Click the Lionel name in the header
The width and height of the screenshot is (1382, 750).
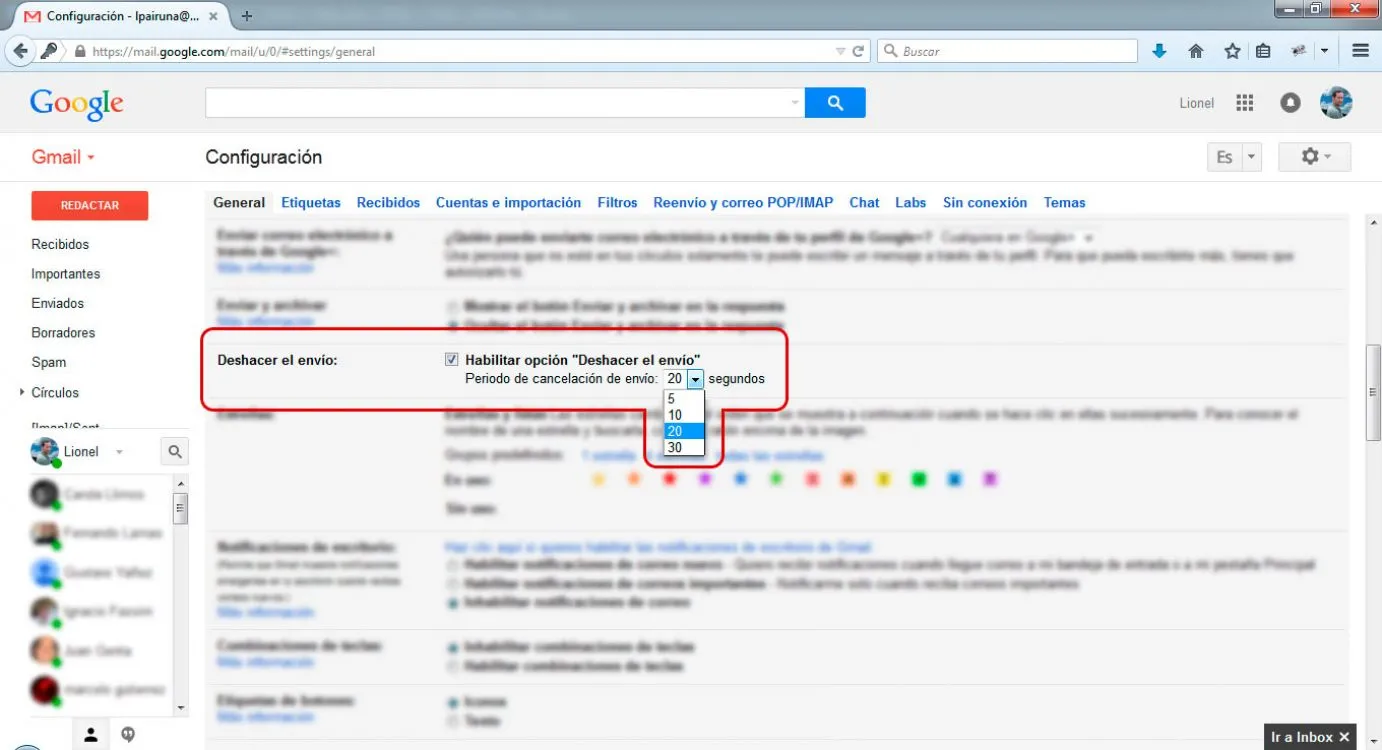[x=1197, y=103]
